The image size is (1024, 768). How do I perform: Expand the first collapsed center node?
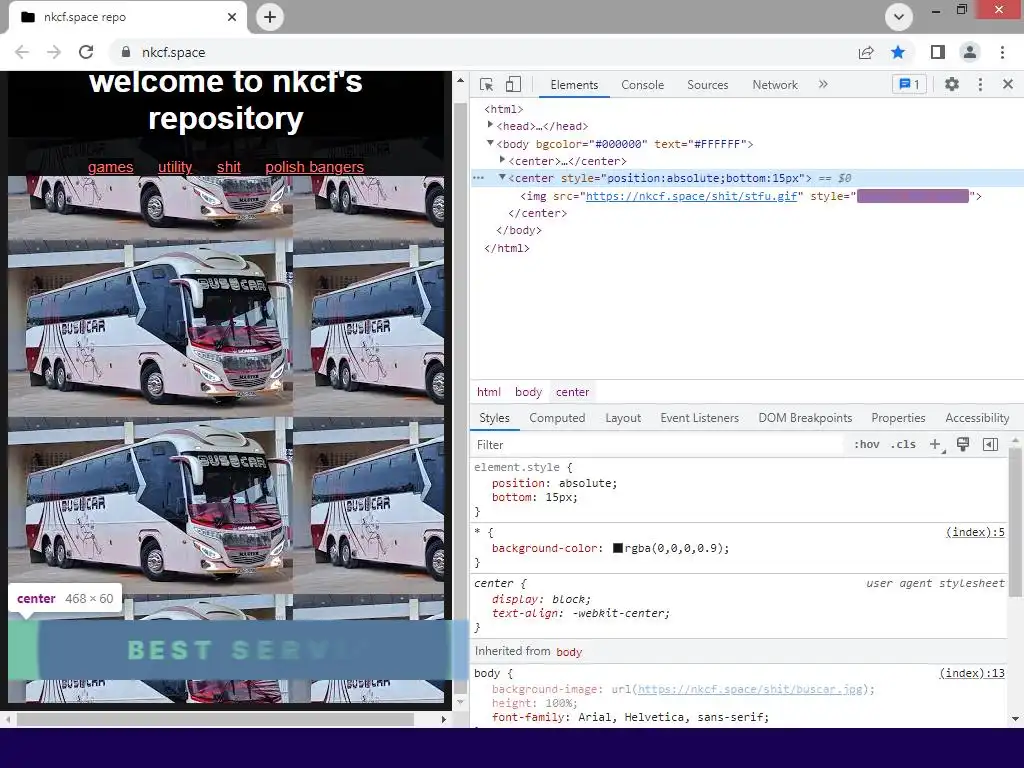pos(502,160)
